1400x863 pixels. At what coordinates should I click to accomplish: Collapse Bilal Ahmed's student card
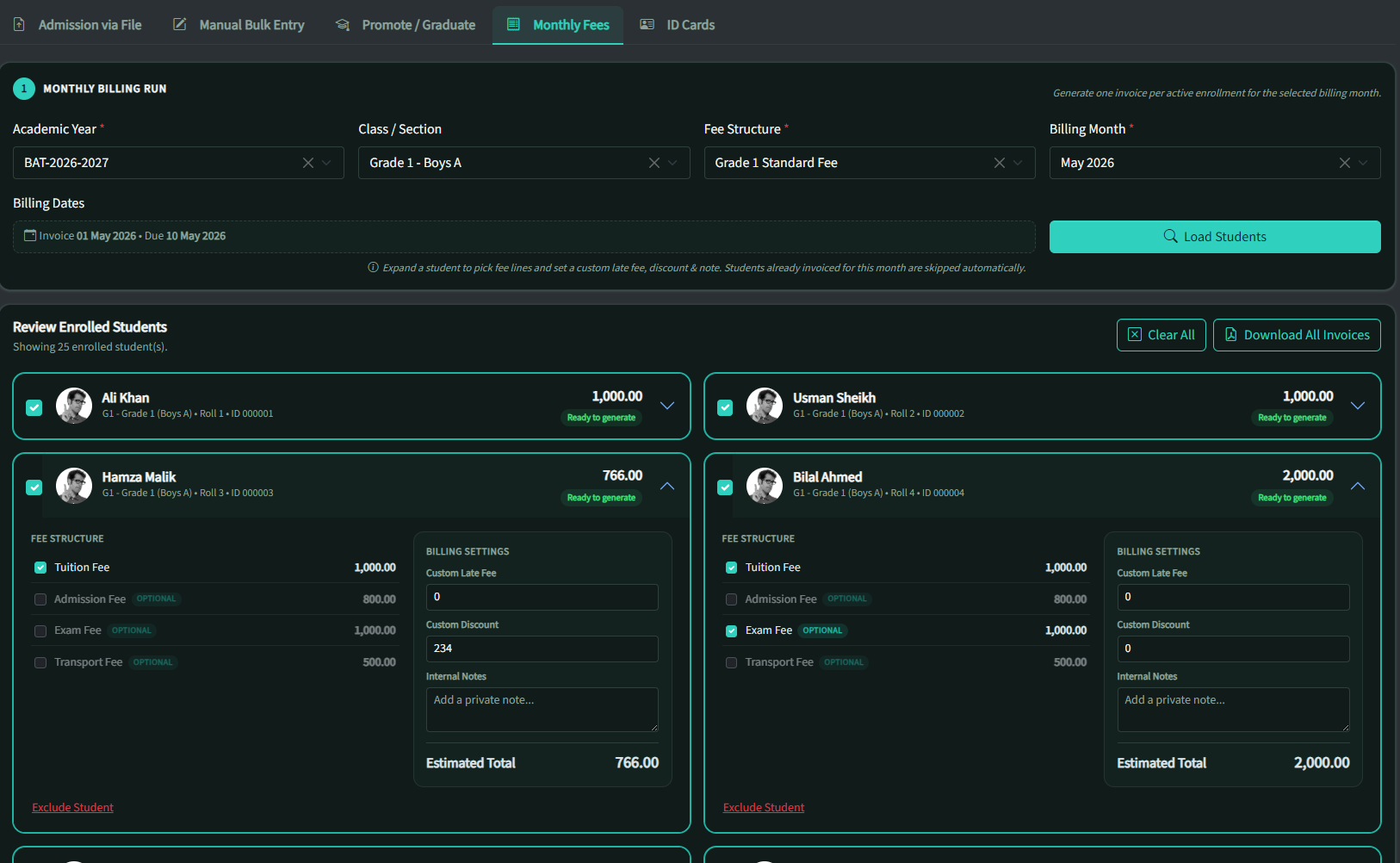1358,486
